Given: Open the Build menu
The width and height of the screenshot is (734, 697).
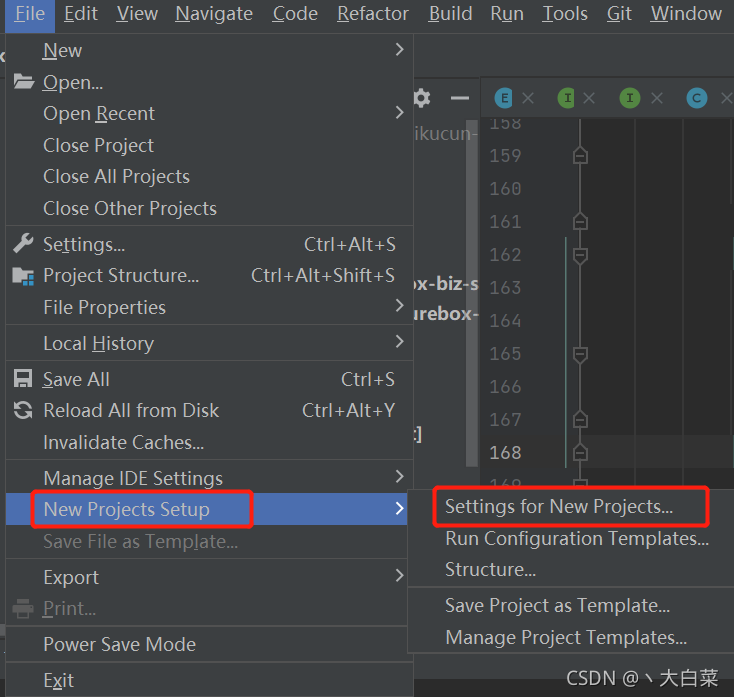Looking at the screenshot, I should point(450,14).
